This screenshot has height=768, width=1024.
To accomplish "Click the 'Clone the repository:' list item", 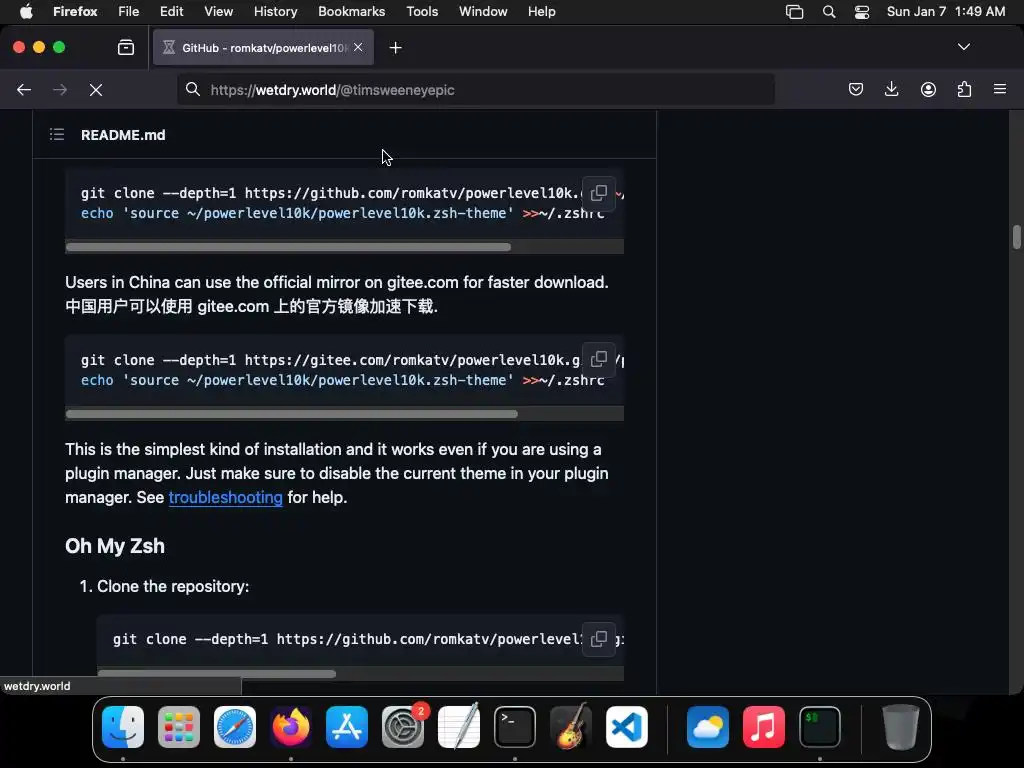I will (x=172, y=586).
